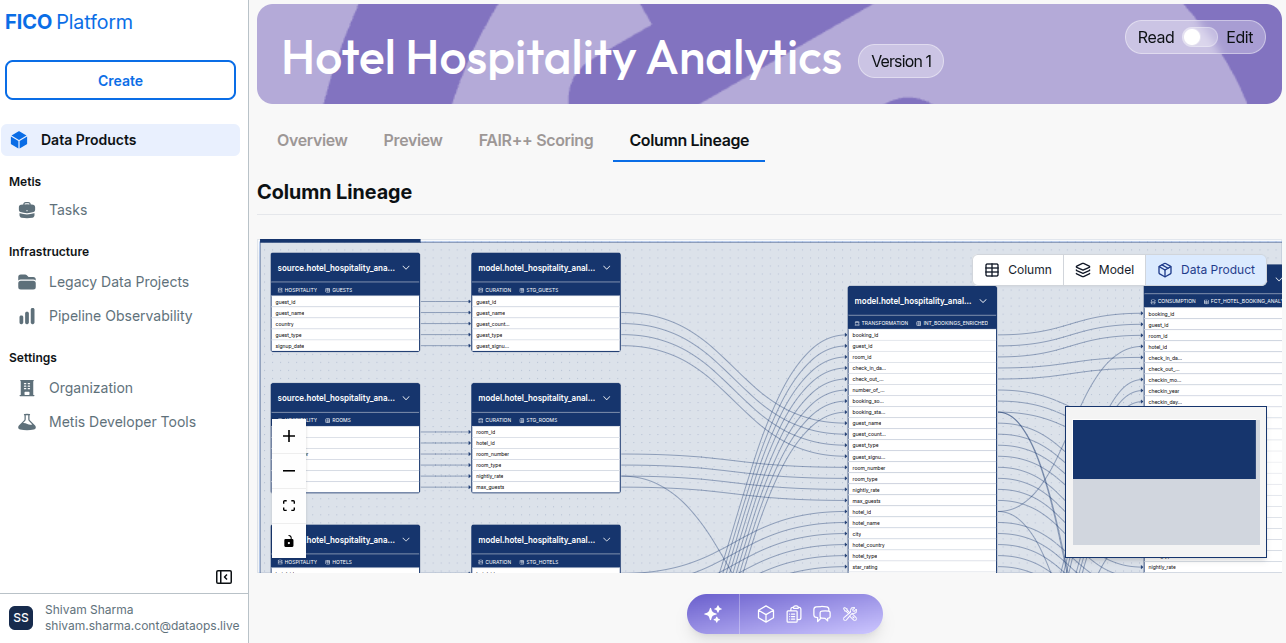Click the lock icon in graph controls
The width and height of the screenshot is (1286, 643).
(289, 541)
